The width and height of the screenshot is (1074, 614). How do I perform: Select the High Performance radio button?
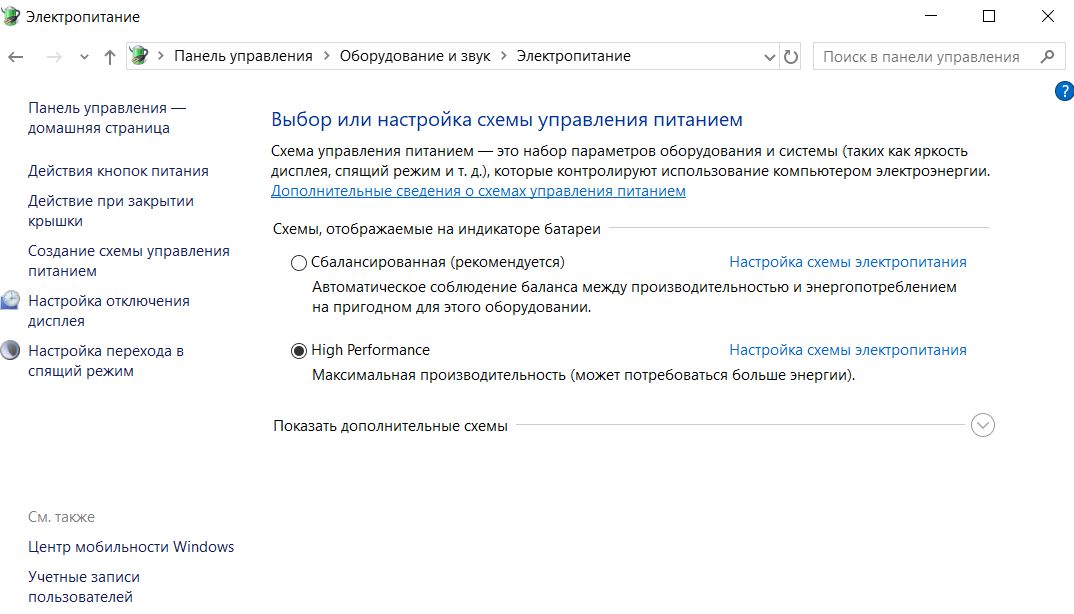pyautogui.click(x=299, y=351)
